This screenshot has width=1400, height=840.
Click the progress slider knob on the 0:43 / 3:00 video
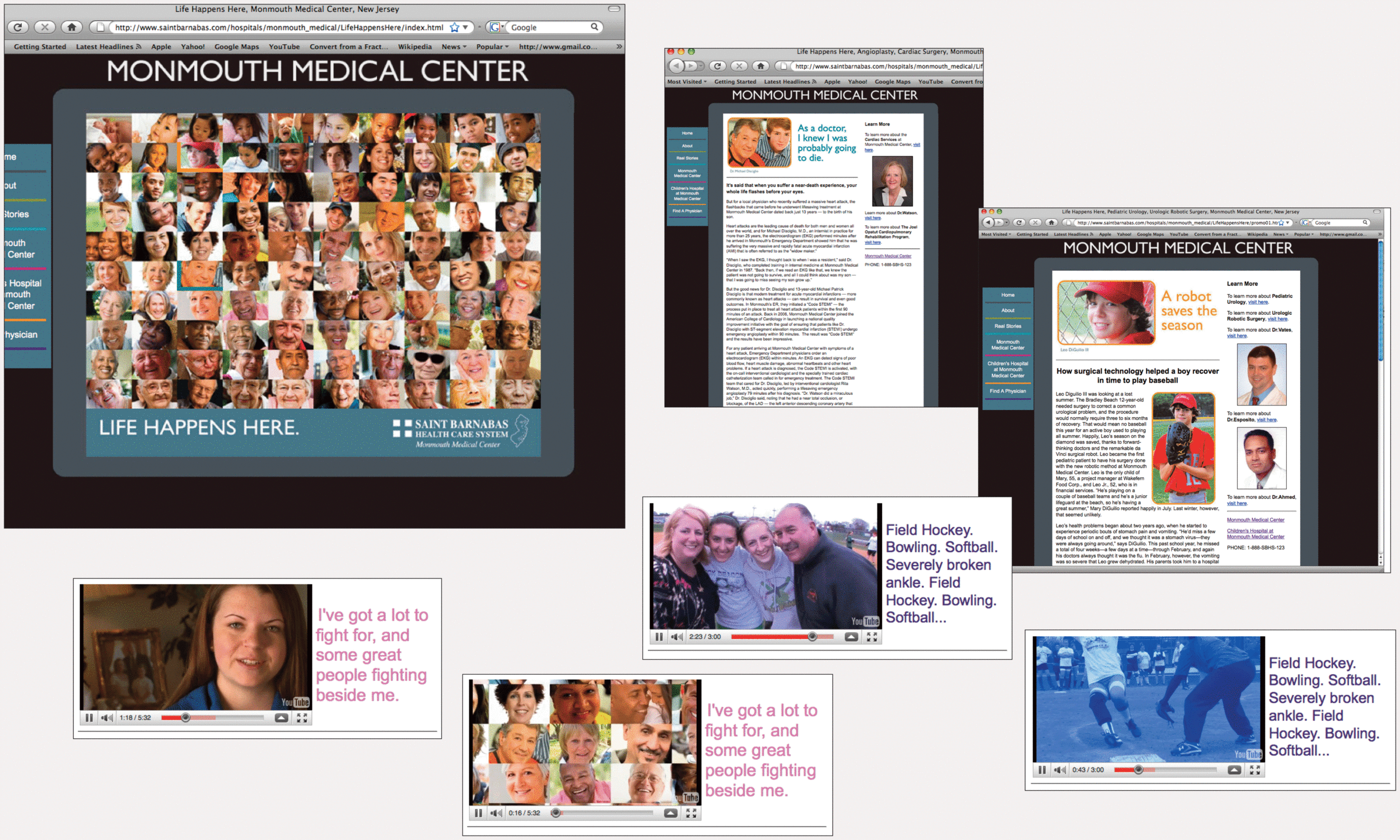click(x=1138, y=770)
